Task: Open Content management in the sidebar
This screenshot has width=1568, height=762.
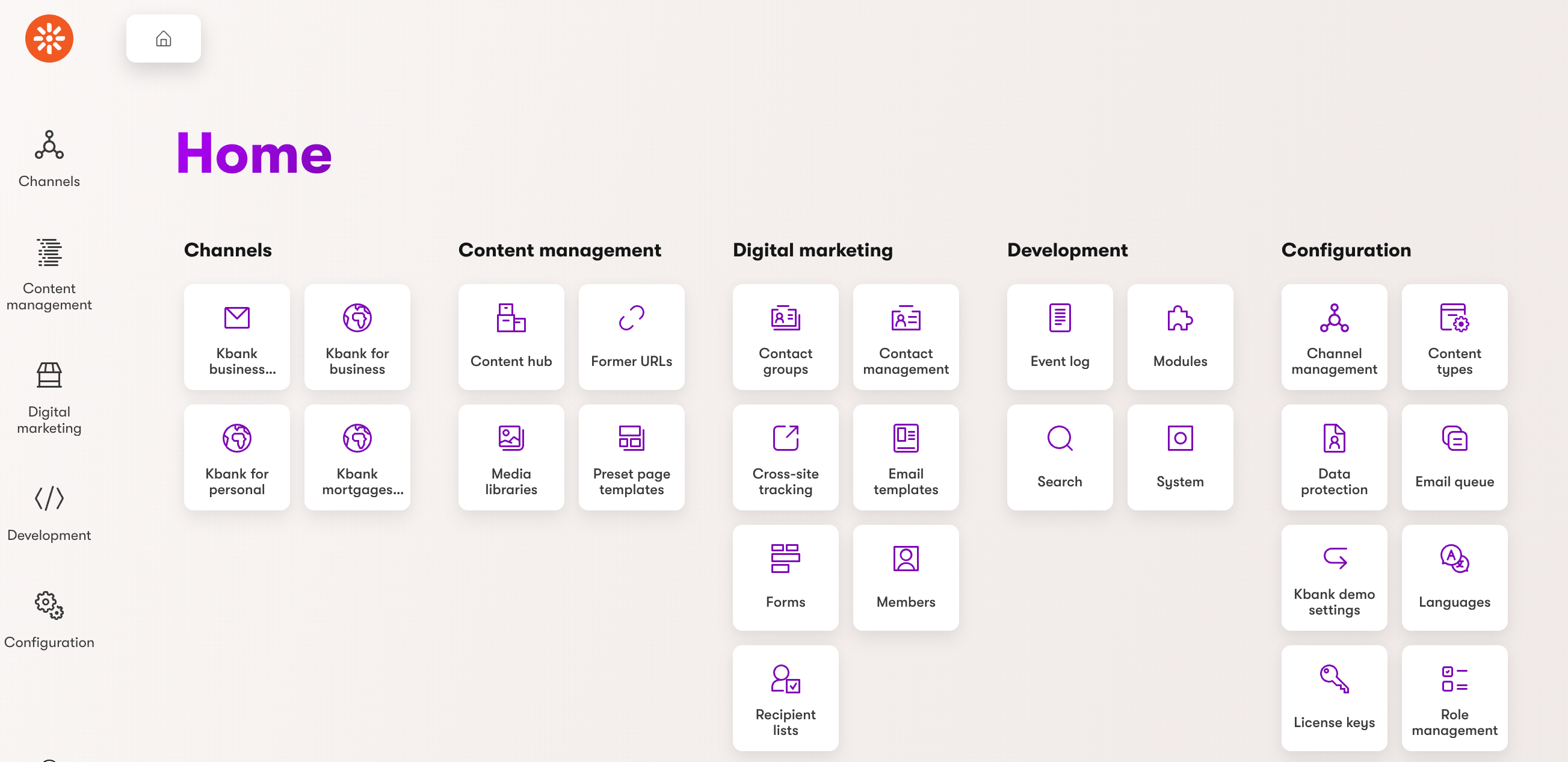Action: pos(49,273)
